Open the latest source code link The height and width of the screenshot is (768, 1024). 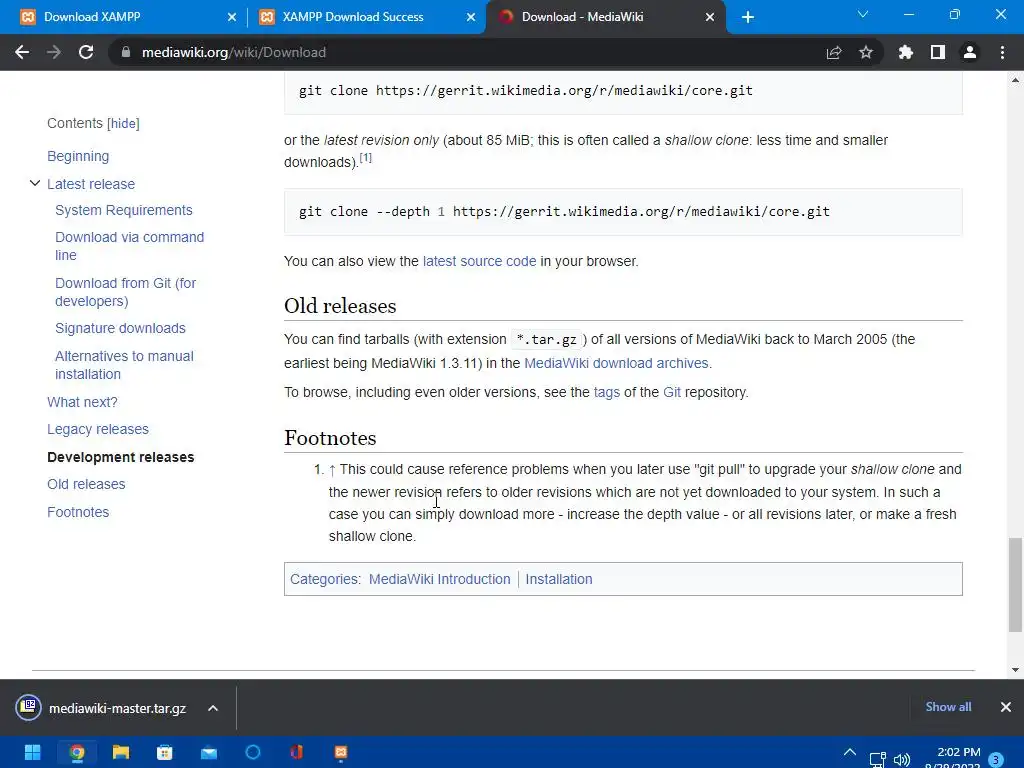point(479,261)
